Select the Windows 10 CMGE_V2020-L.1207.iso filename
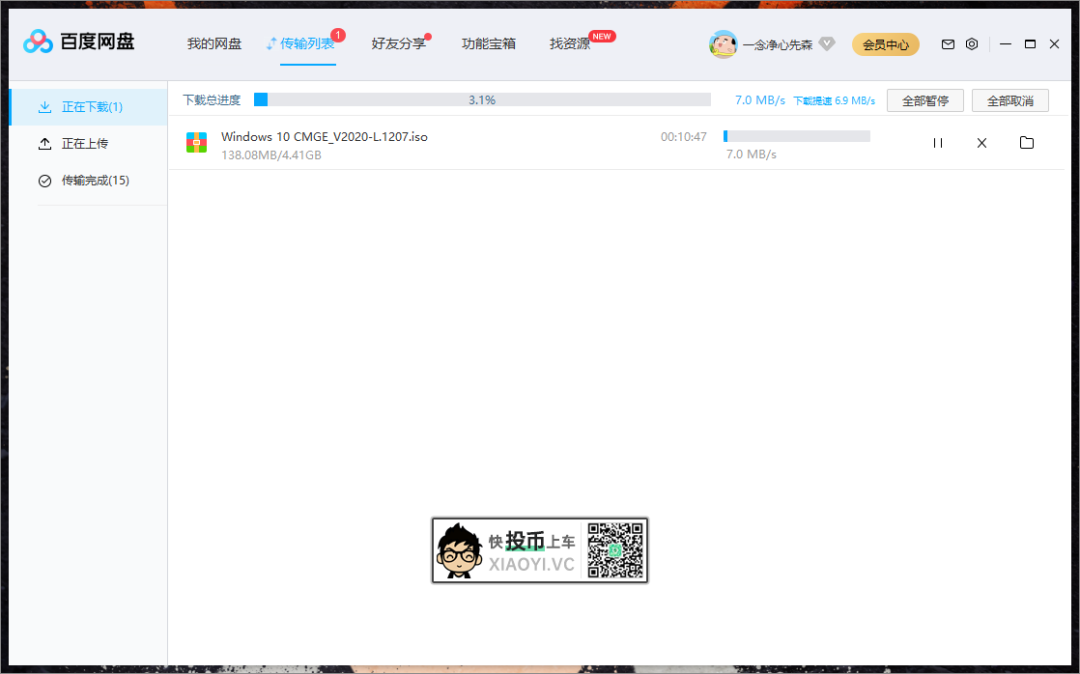The image size is (1080, 674). coord(324,136)
